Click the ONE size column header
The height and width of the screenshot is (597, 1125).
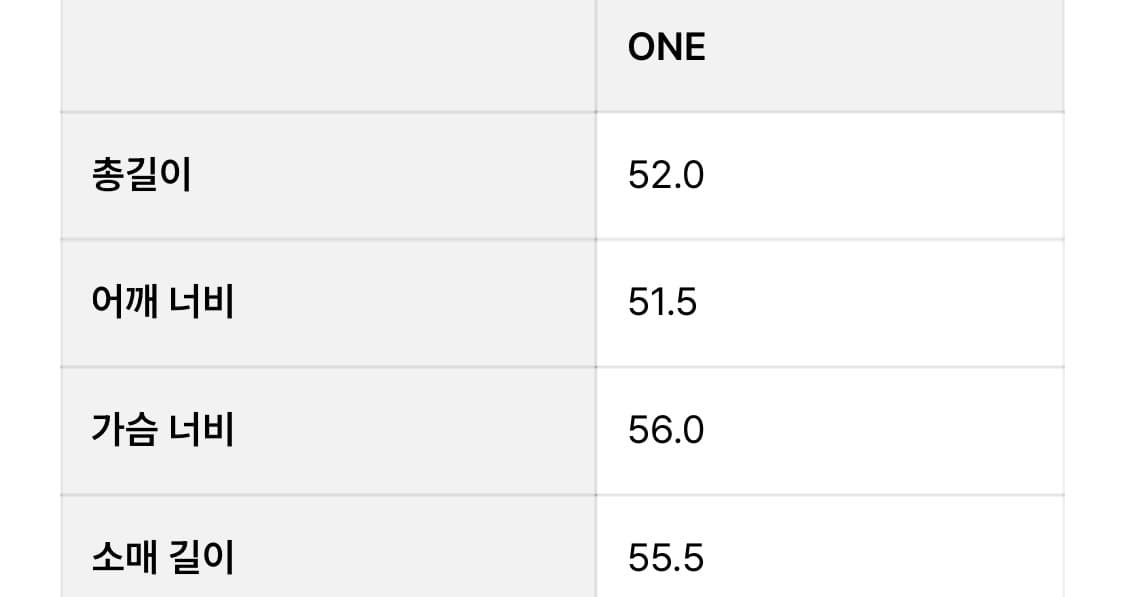point(667,47)
